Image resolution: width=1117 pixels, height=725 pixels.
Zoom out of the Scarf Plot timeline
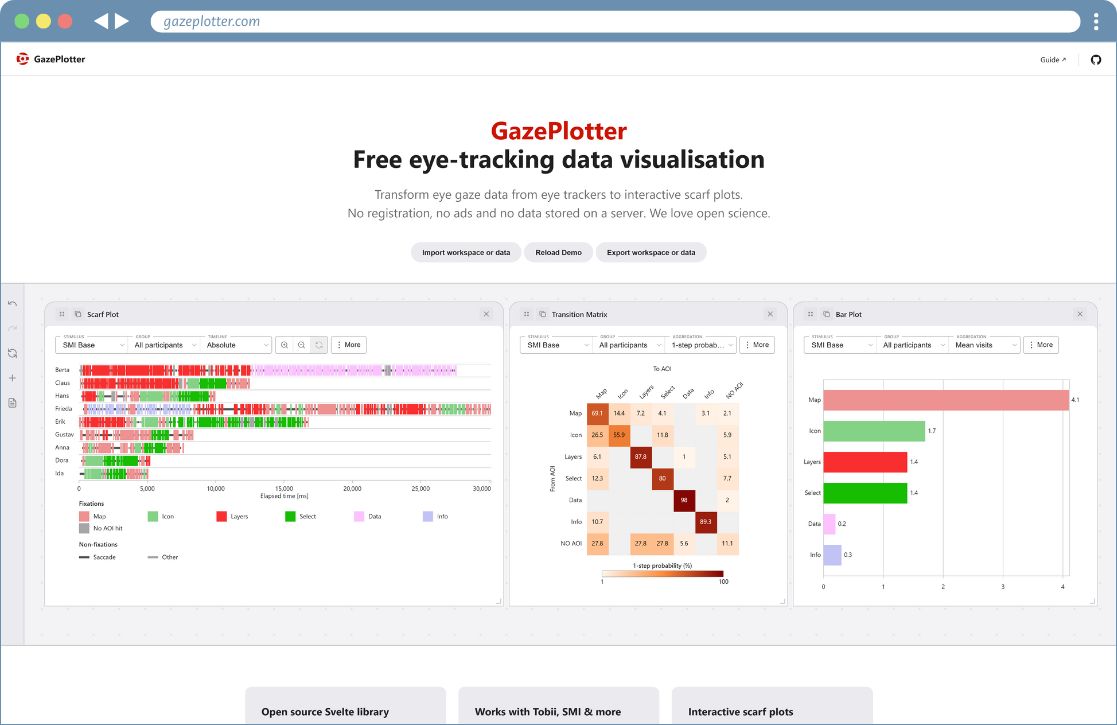click(x=301, y=345)
